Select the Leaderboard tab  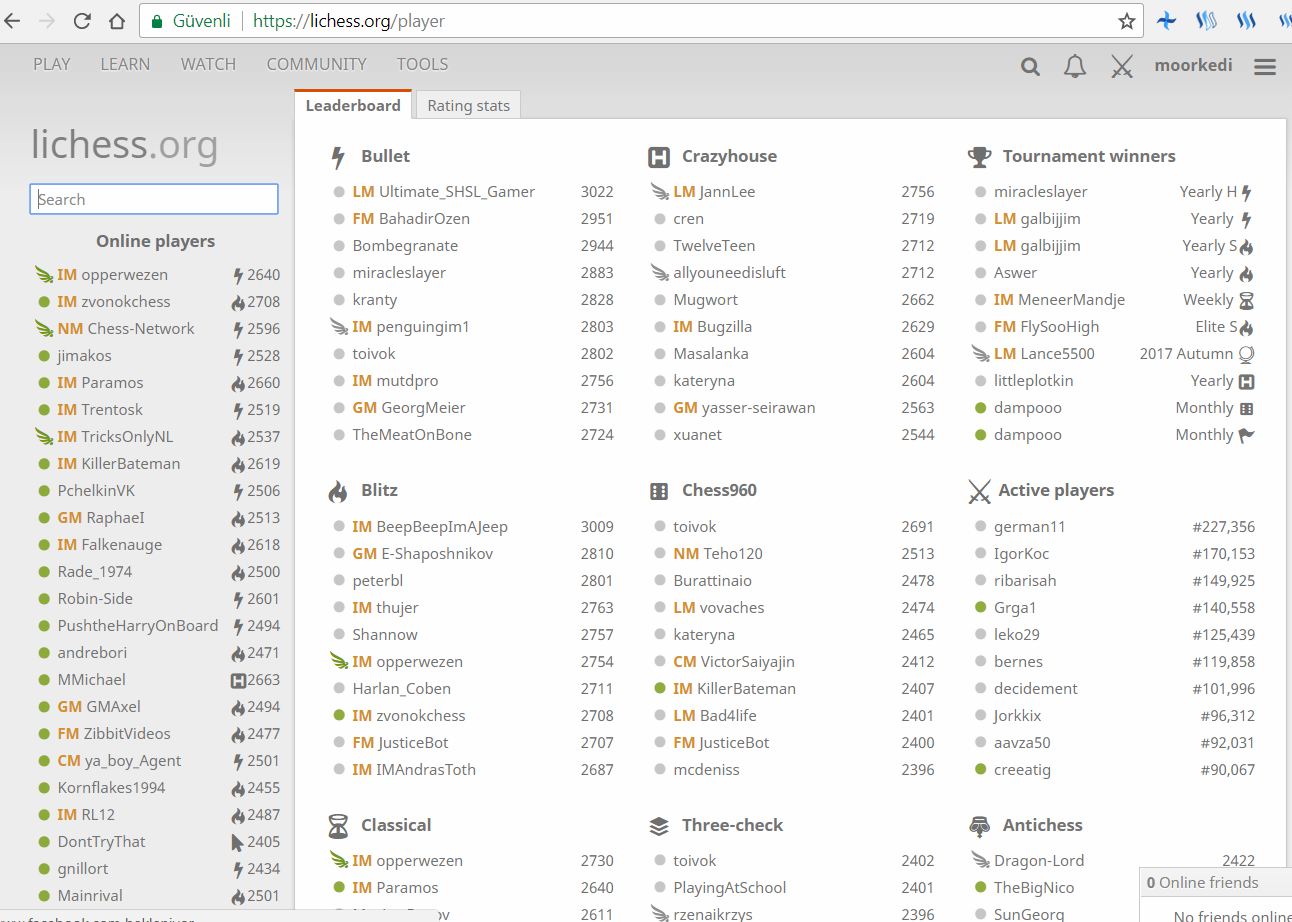click(353, 105)
